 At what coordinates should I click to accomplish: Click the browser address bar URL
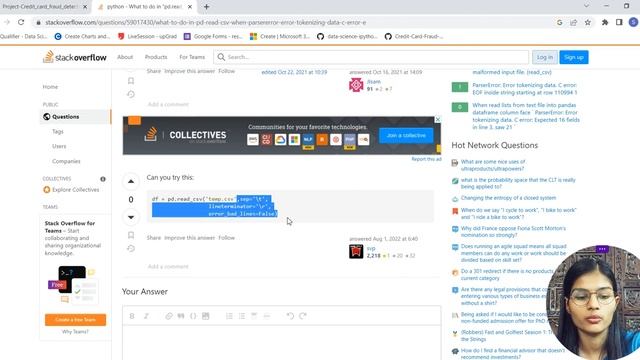206,22
